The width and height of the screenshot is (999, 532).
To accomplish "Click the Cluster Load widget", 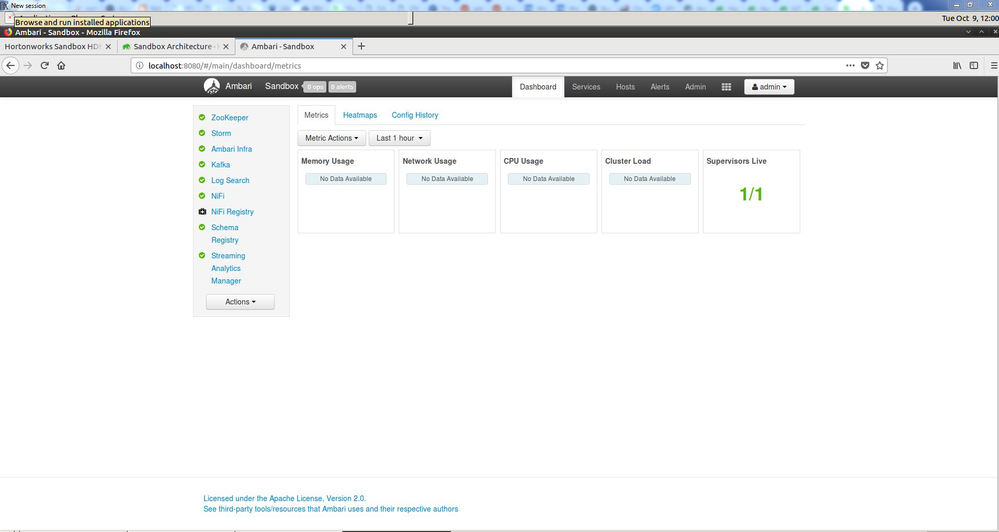I will pos(650,191).
